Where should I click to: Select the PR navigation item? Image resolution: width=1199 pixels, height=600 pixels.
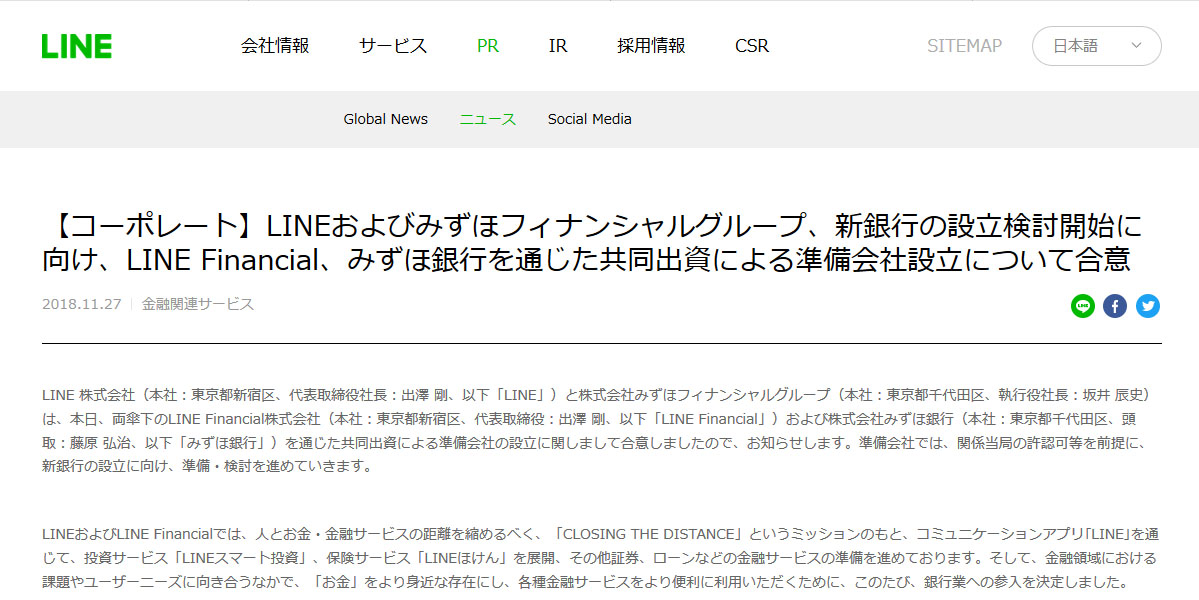488,46
